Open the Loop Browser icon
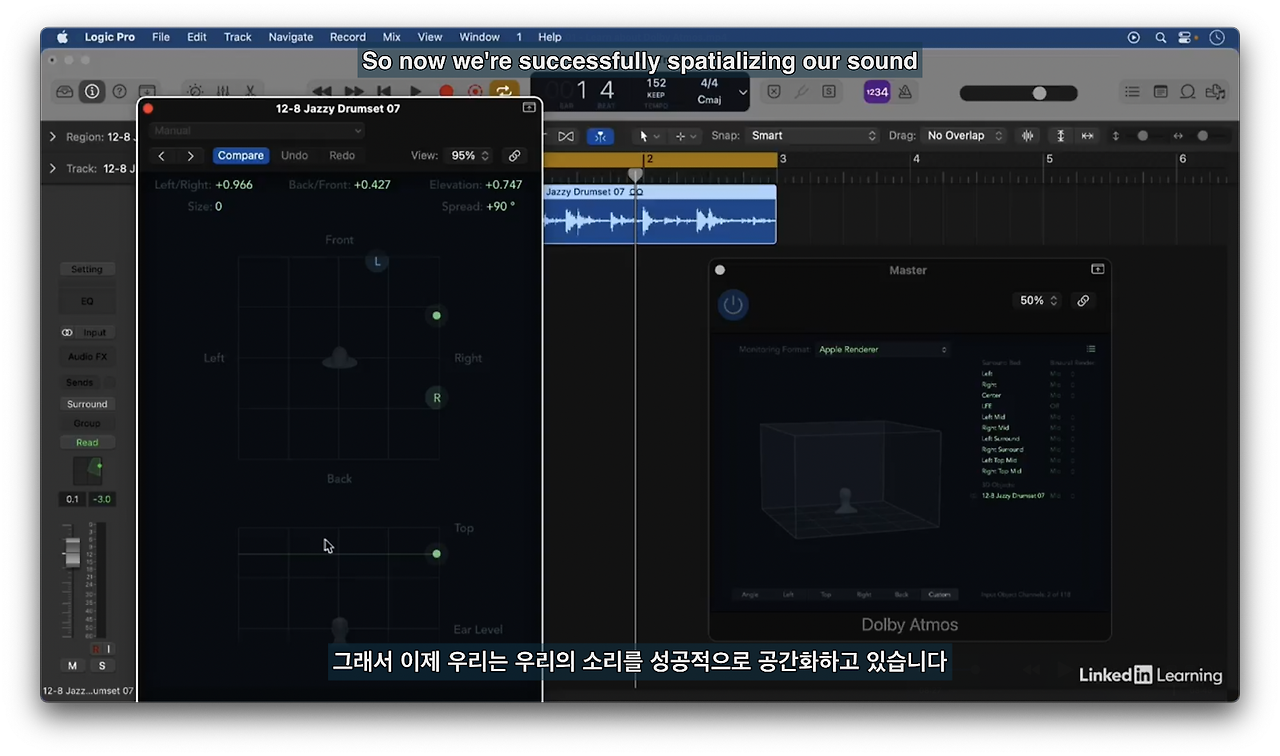Viewport: 1280px width, 756px height. [x=1188, y=91]
